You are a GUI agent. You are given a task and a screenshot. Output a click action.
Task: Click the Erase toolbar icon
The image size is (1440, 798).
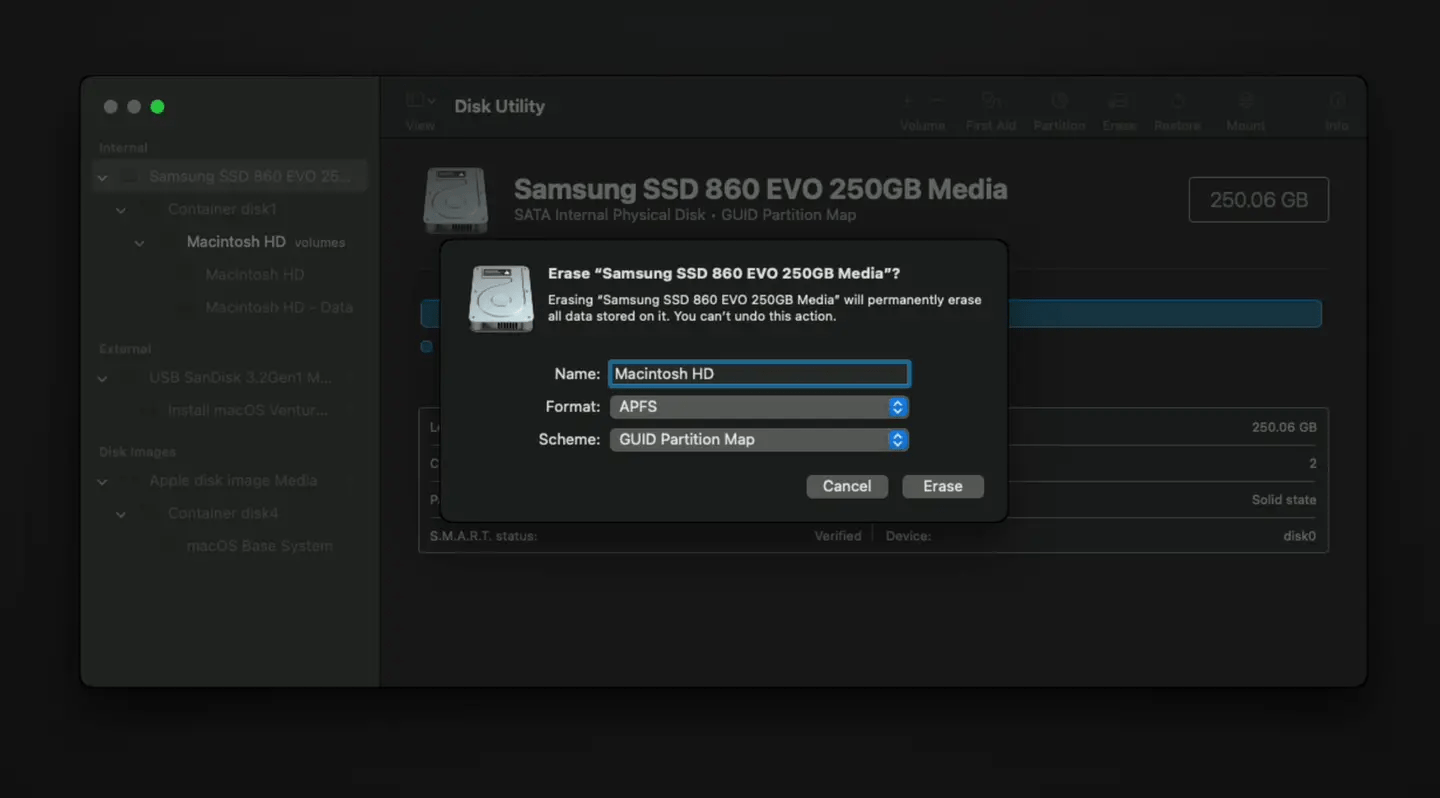1119,101
